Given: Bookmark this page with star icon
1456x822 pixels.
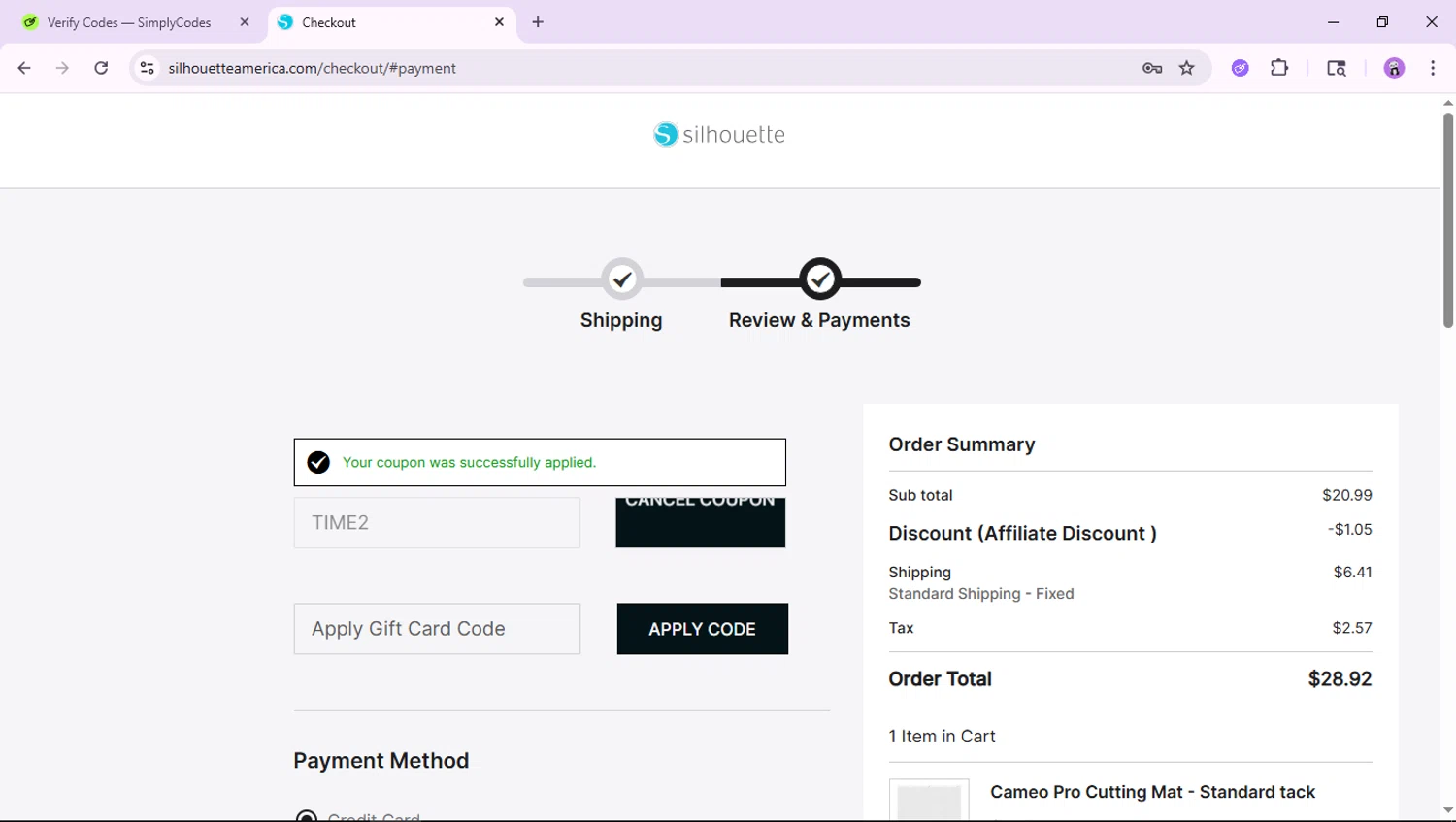Looking at the screenshot, I should [x=1187, y=68].
